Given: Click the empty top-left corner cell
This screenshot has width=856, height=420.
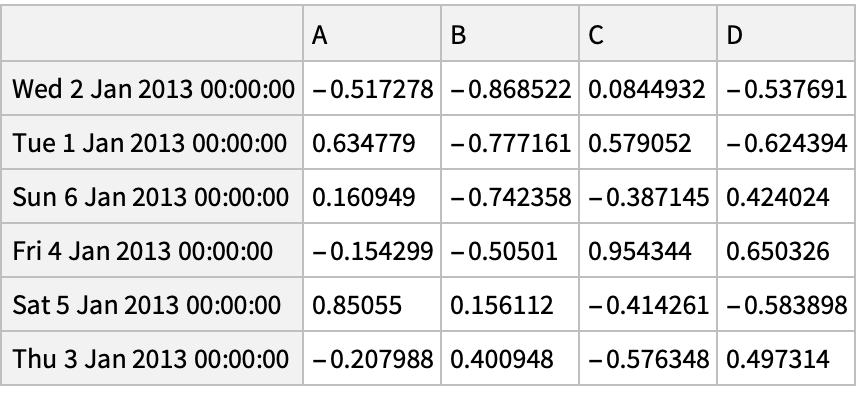Looking at the screenshot, I should (x=153, y=36).
